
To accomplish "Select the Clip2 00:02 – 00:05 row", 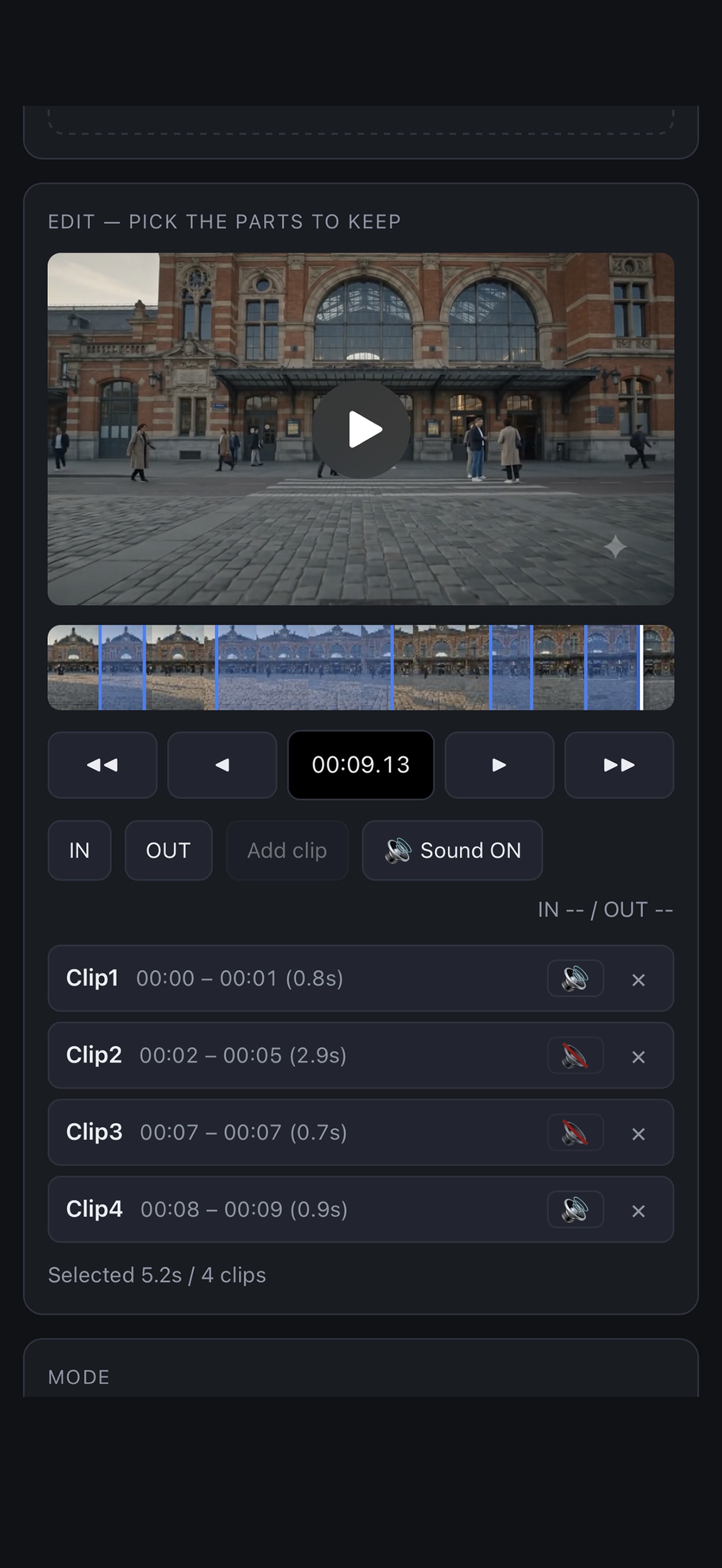I will coord(361,1055).
